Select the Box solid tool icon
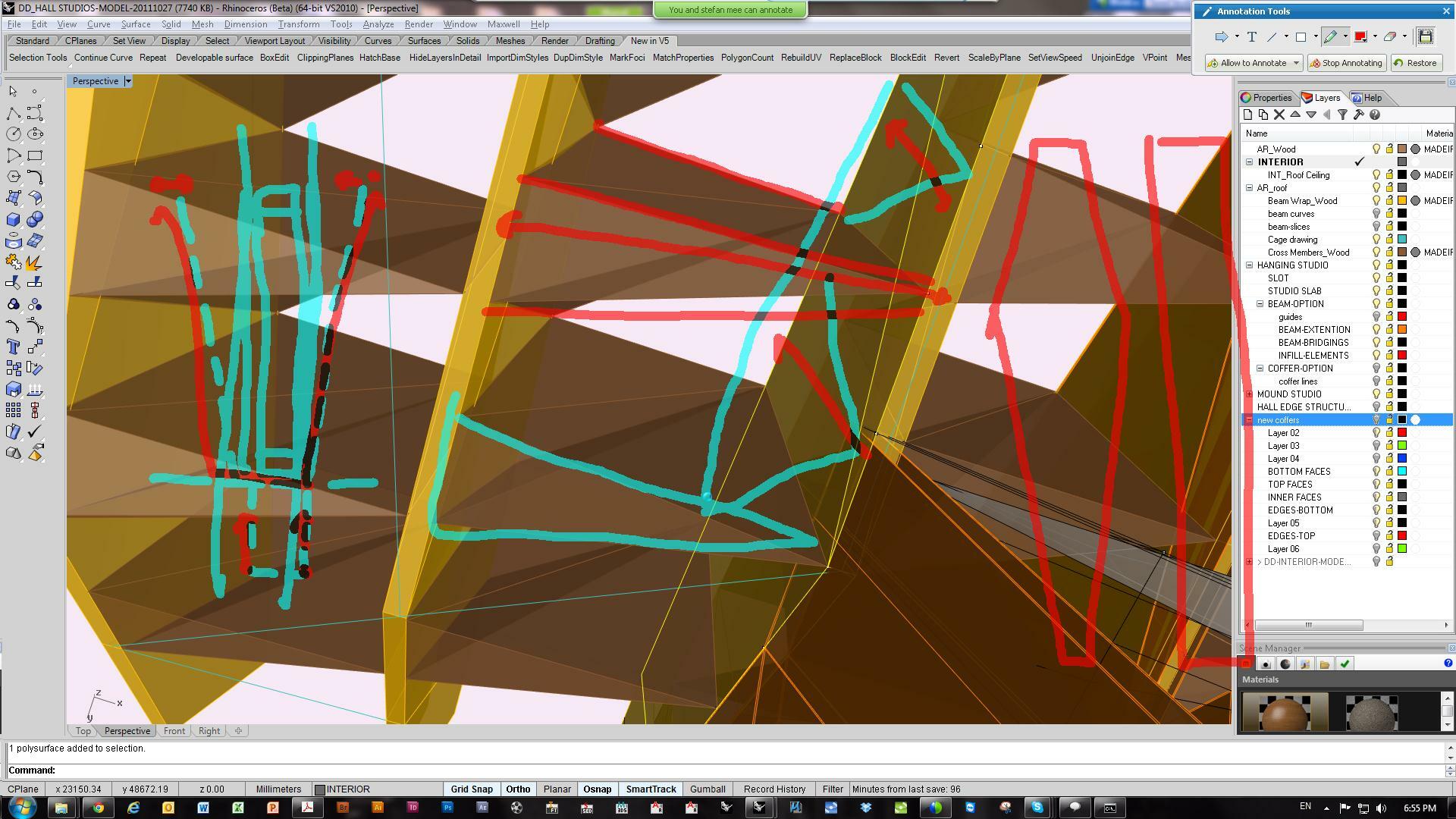Image resolution: width=1456 pixels, height=819 pixels. (14, 220)
